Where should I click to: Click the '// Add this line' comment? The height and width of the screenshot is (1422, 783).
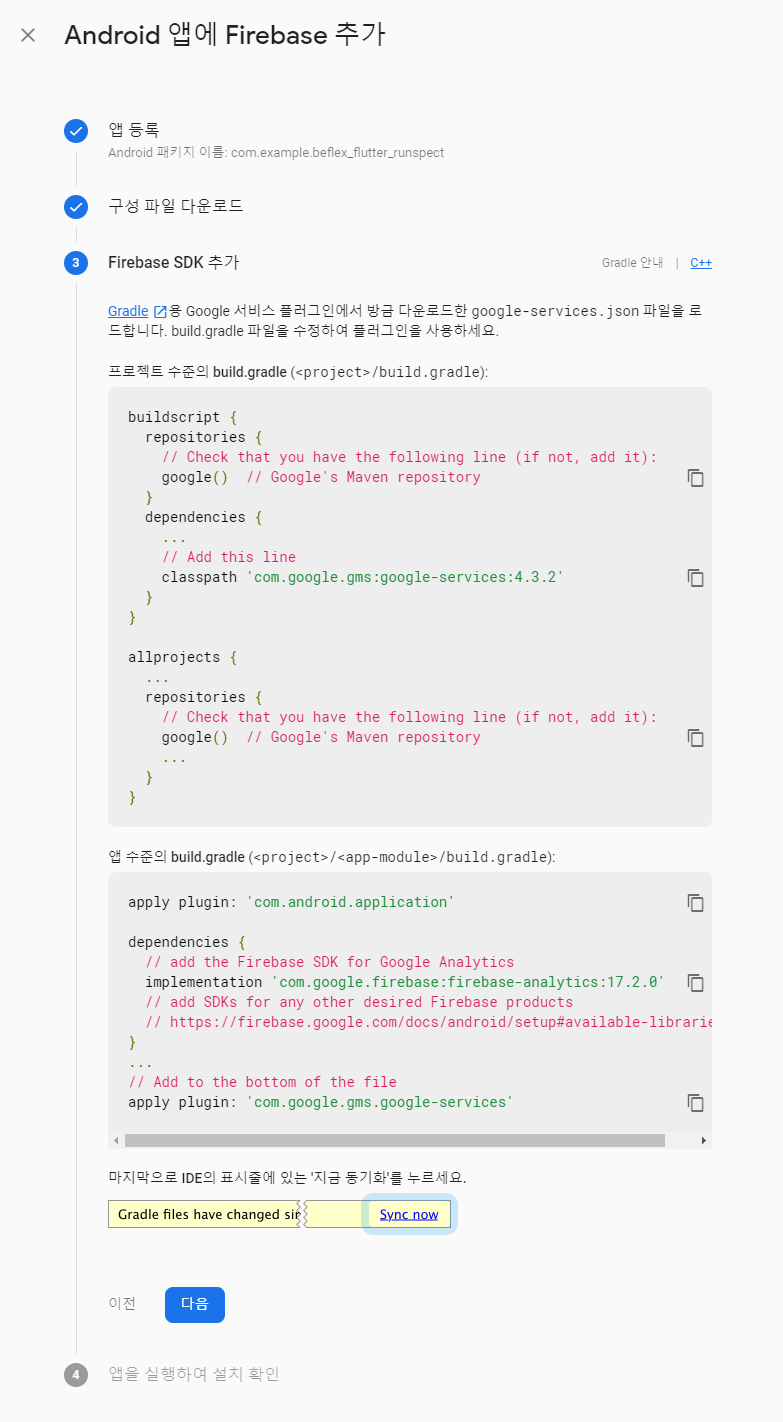(x=229, y=557)
